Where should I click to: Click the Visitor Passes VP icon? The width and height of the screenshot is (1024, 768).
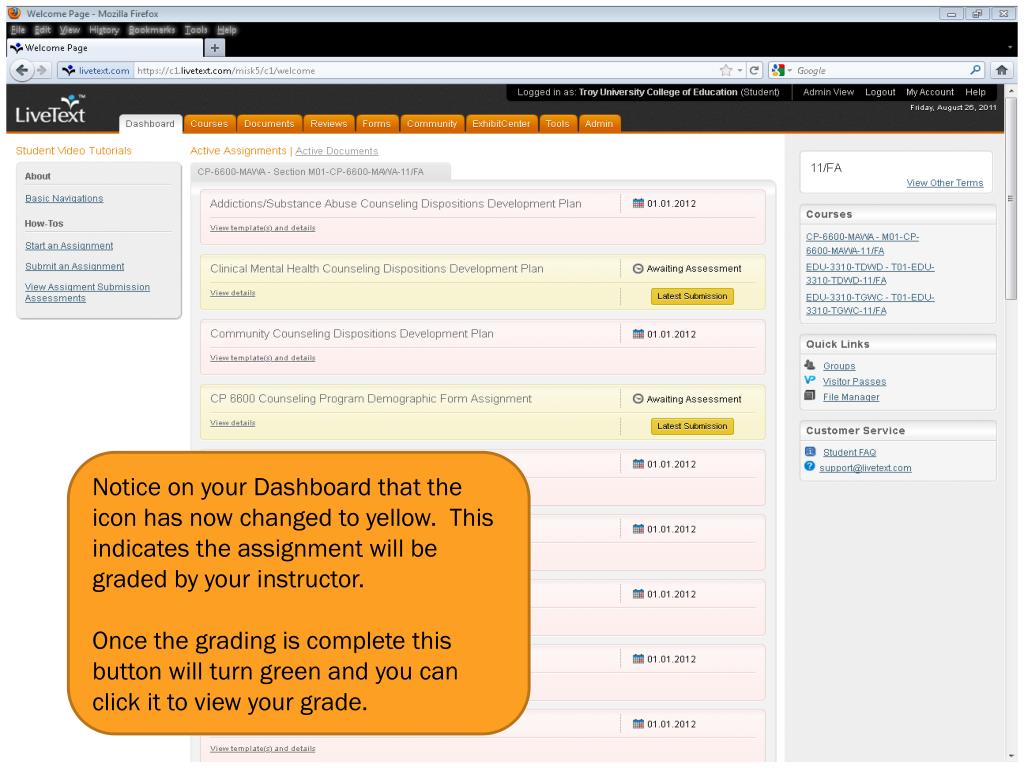(x=810, y=380)
